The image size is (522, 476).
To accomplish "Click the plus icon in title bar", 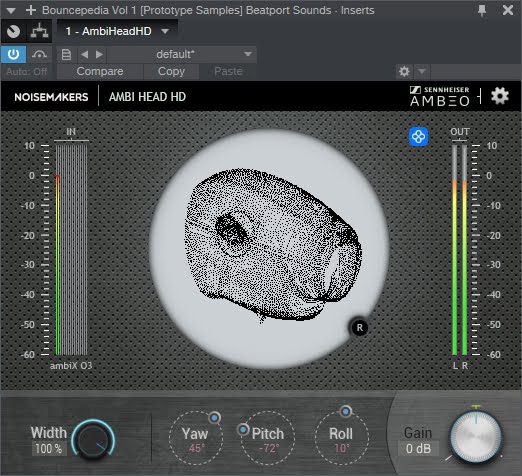I will tap(31, 10).
